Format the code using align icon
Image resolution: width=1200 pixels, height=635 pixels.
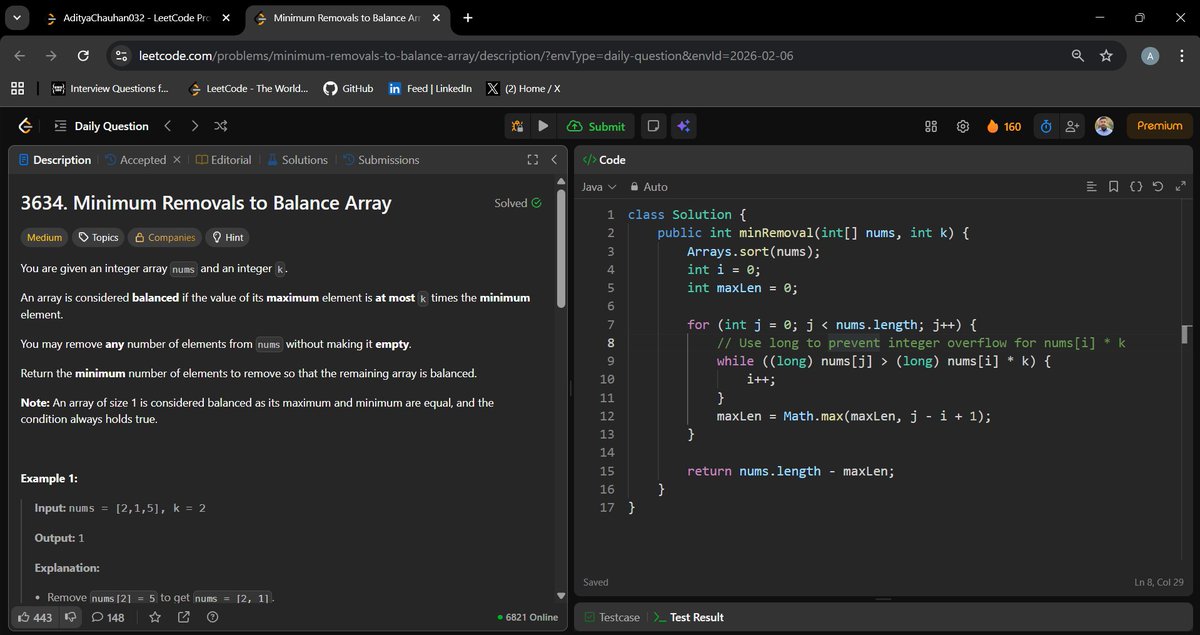point(1092,187)
